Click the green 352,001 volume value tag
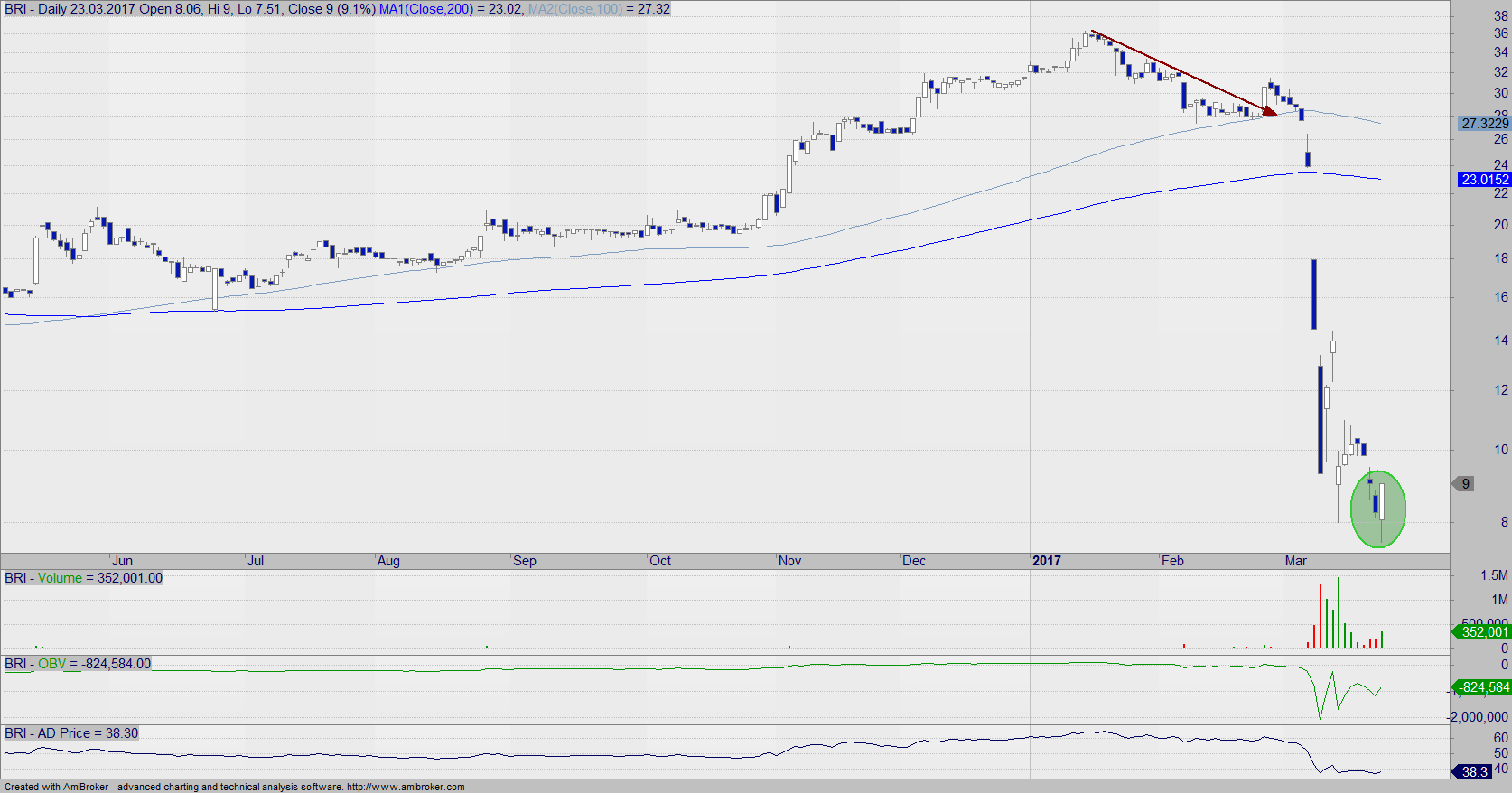Viewport: 1512px width, 793px height. (x=1483, y=632)
